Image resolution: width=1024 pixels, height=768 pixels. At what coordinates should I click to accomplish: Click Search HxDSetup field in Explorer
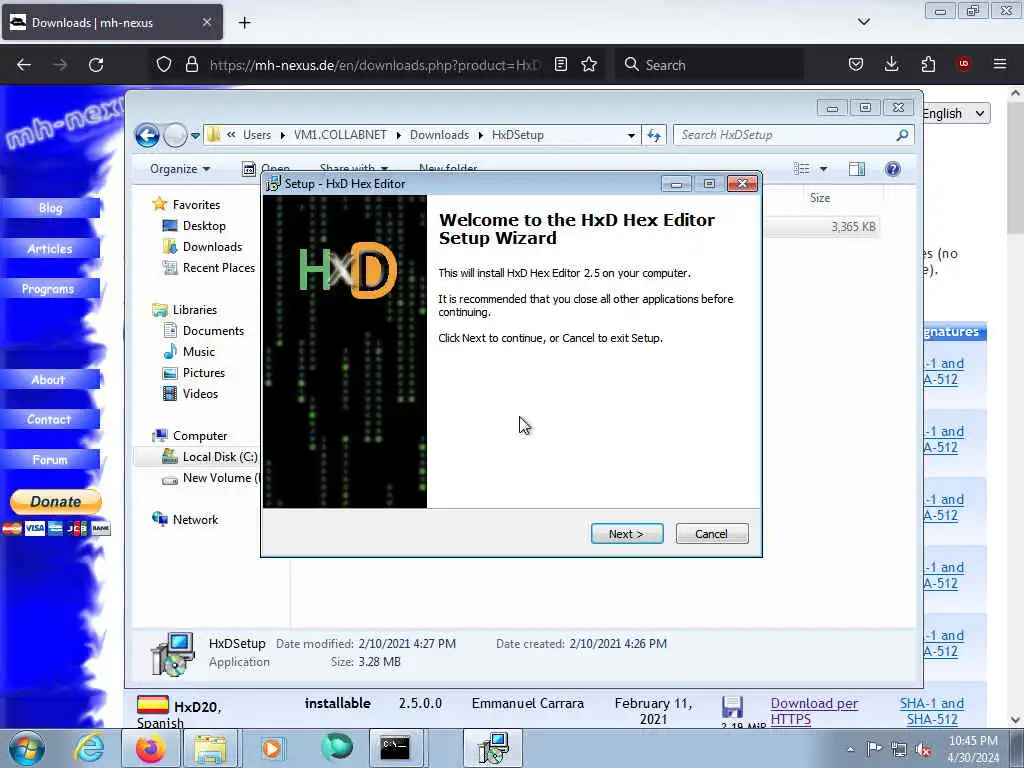pos(793,135)
